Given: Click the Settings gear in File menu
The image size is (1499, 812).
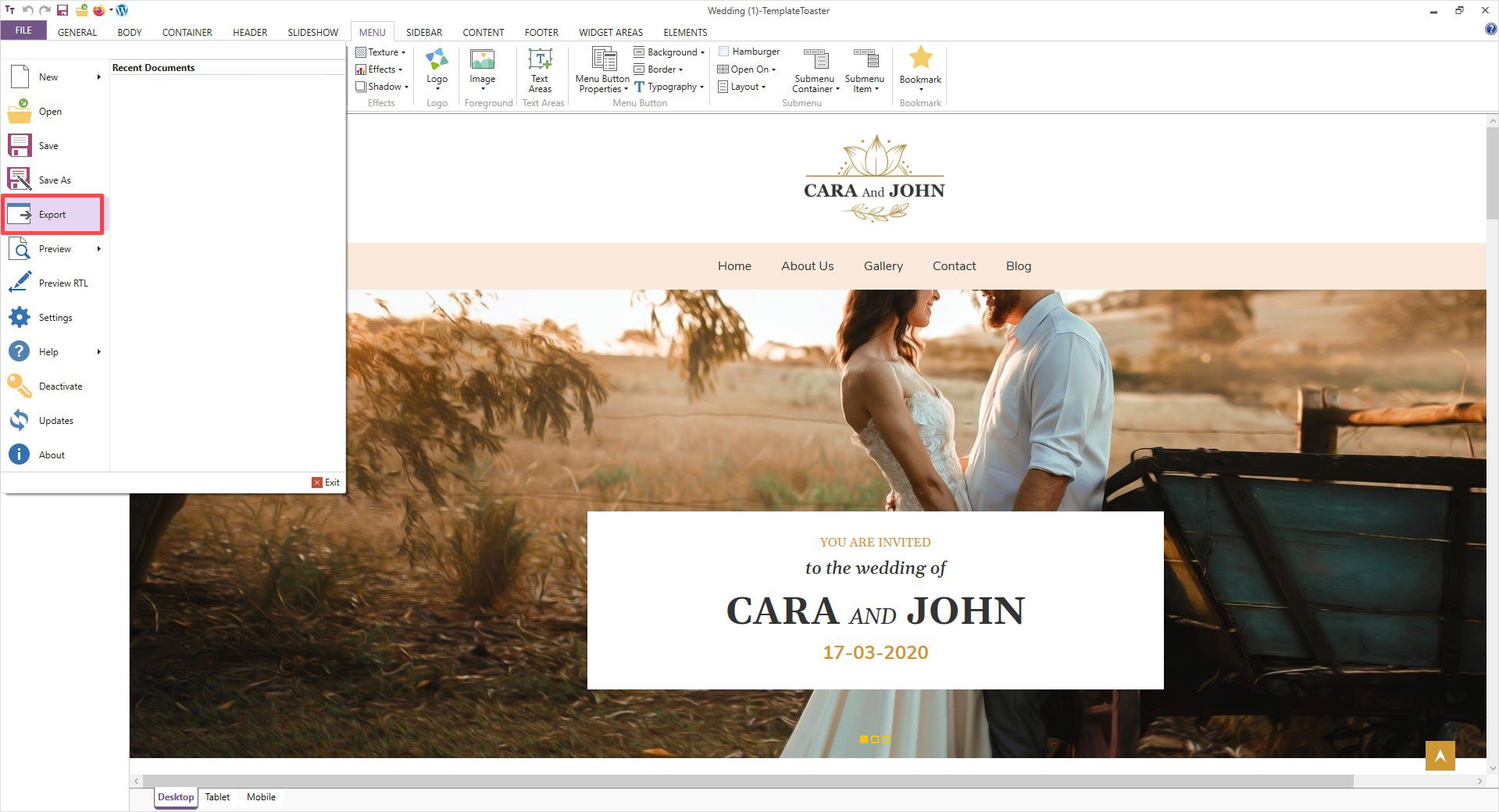Looking at the screenshot, I should tap(20, 318).
